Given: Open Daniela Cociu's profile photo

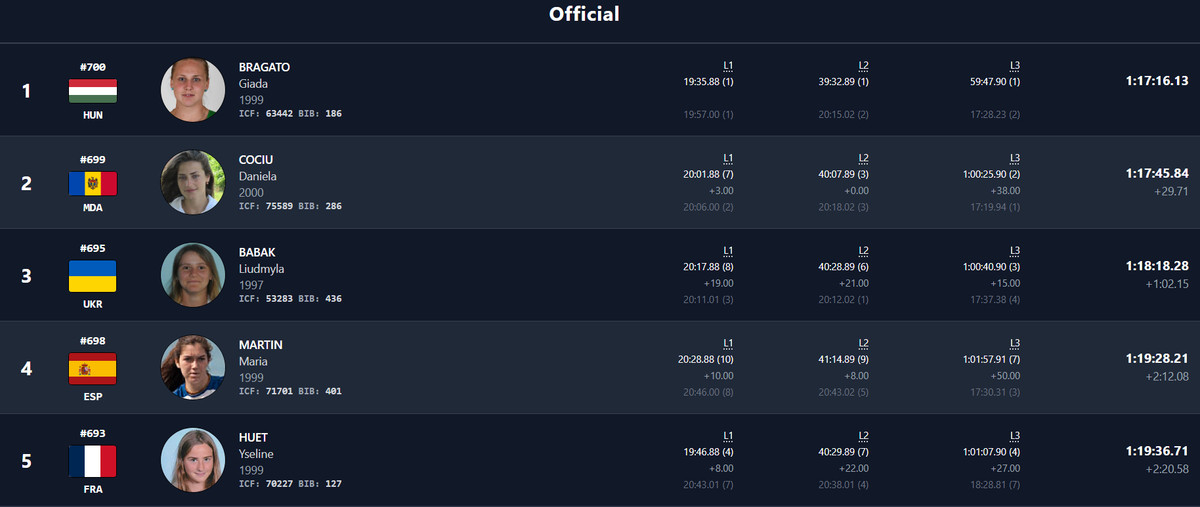Looking at the screenshot, I should [193, 182].
